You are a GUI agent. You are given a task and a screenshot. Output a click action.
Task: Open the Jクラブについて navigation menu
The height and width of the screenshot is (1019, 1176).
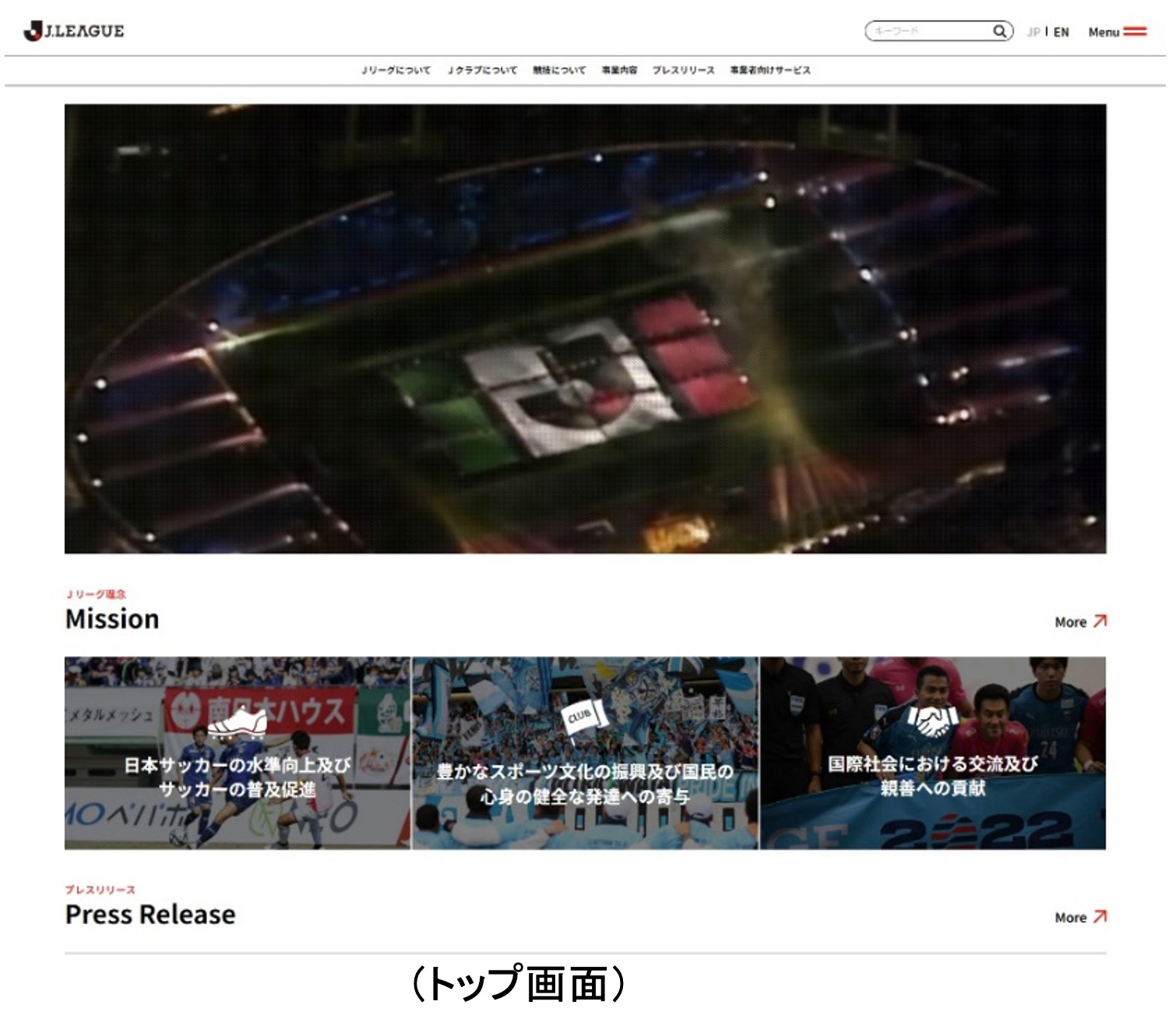(481, 70)
